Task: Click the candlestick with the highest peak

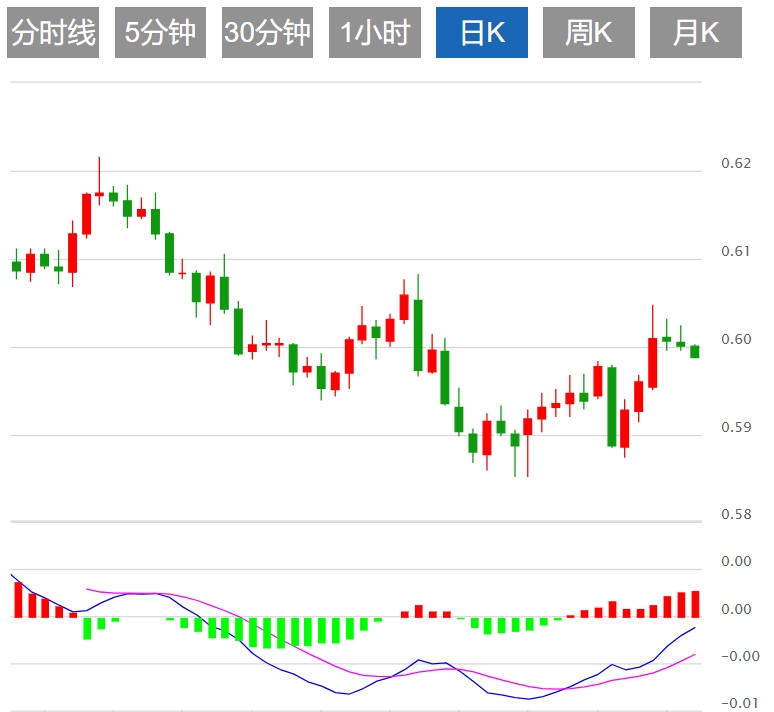Action: [x=99, y=193]
